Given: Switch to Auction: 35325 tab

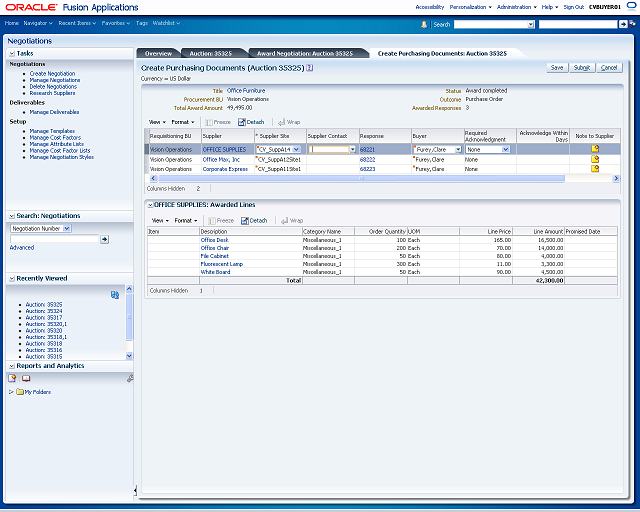Looking at the screenshot, I should tap(211, 53).
